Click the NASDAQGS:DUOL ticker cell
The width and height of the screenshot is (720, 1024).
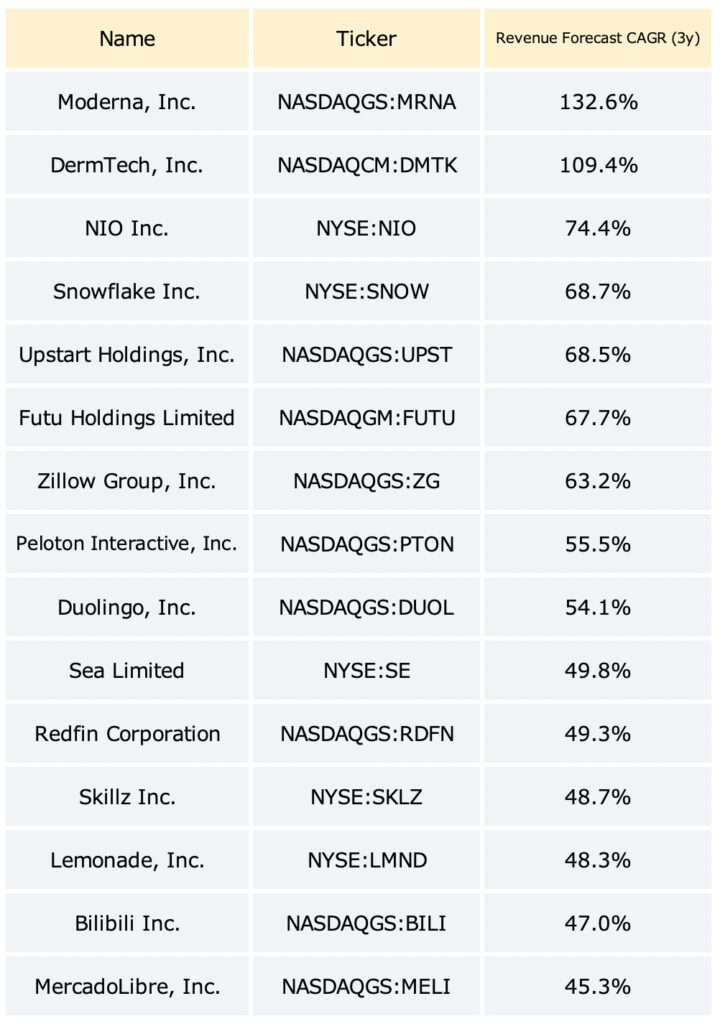pyautogui.click(x=366, y=607)
